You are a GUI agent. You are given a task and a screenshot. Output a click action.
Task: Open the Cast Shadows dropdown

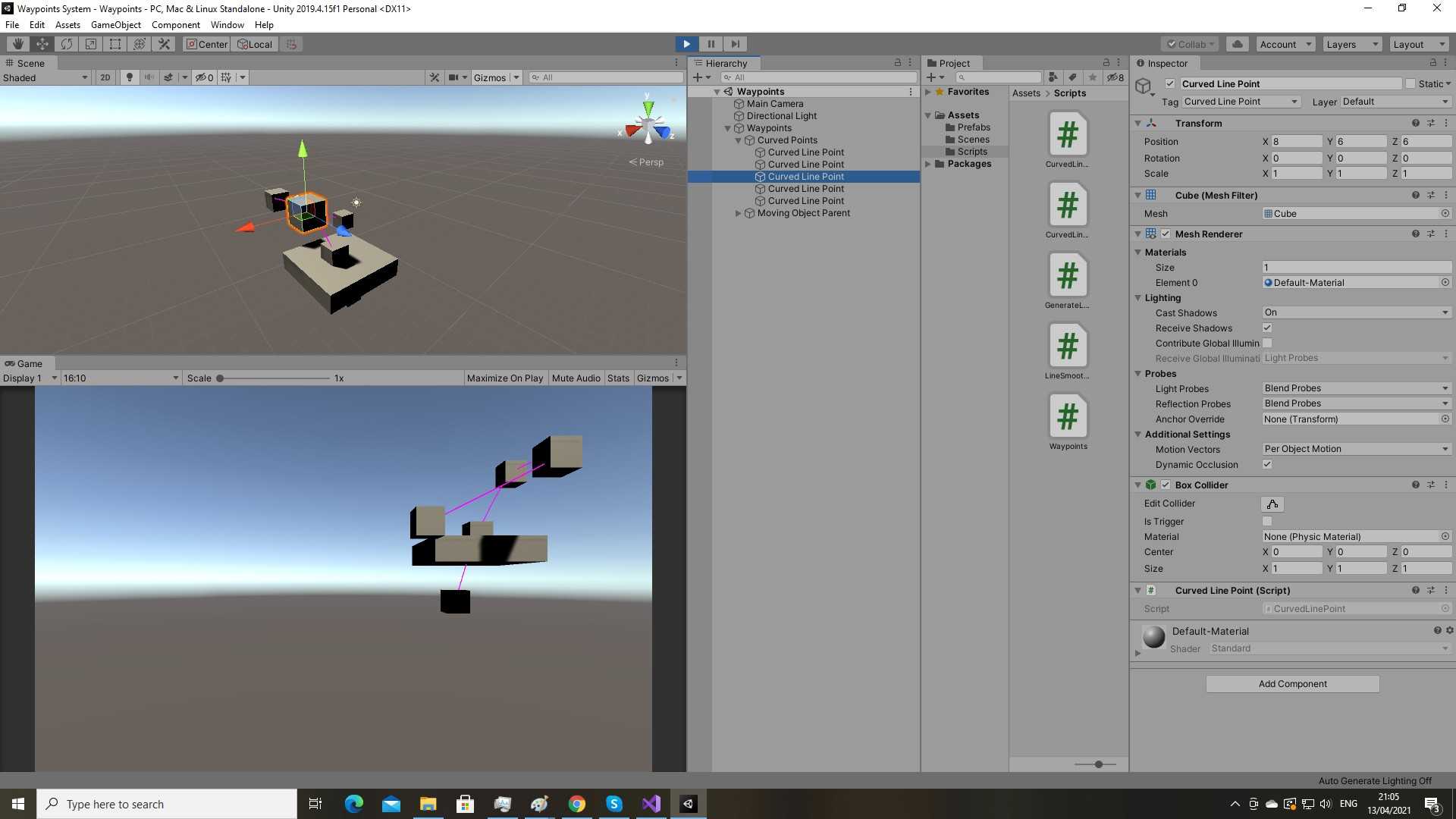[x=1356, y=312]
